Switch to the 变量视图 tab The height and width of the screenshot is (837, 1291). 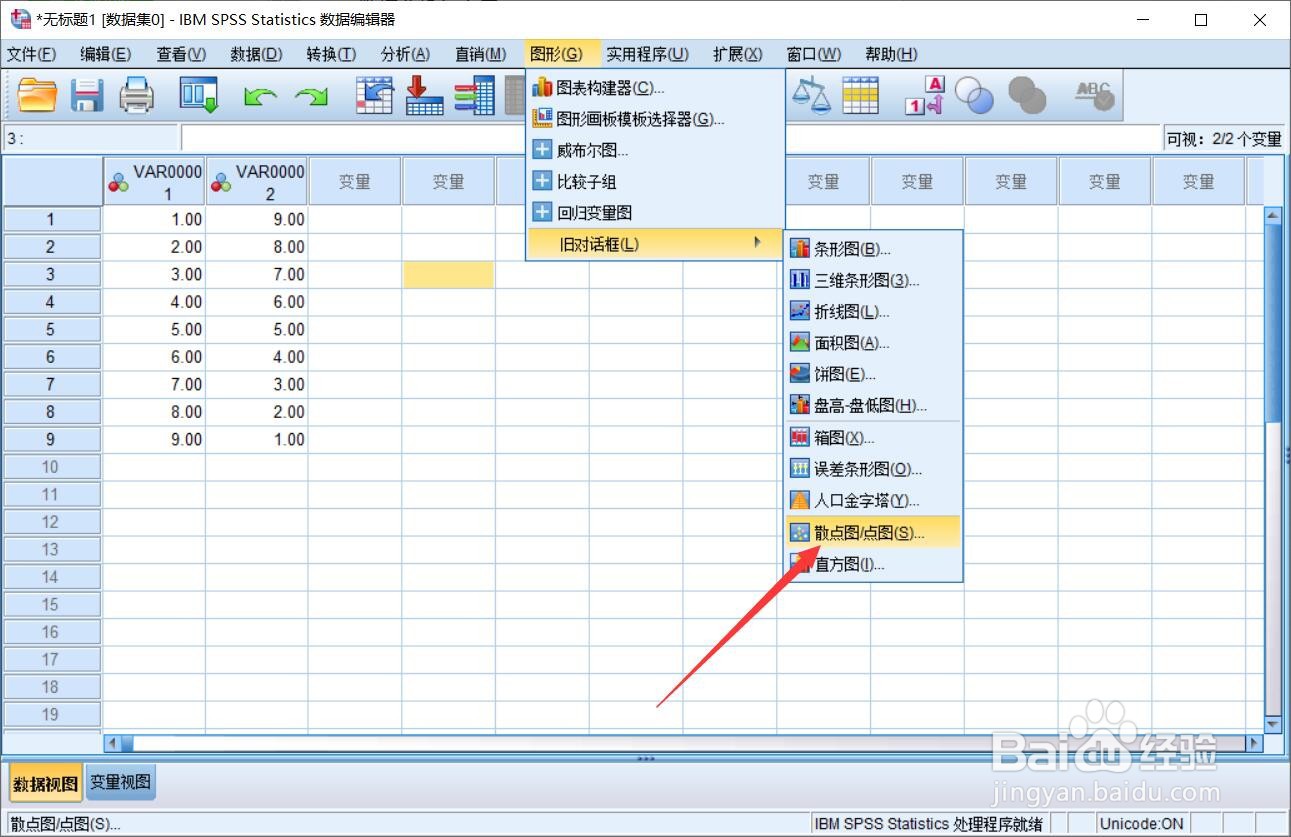(119, 783)
